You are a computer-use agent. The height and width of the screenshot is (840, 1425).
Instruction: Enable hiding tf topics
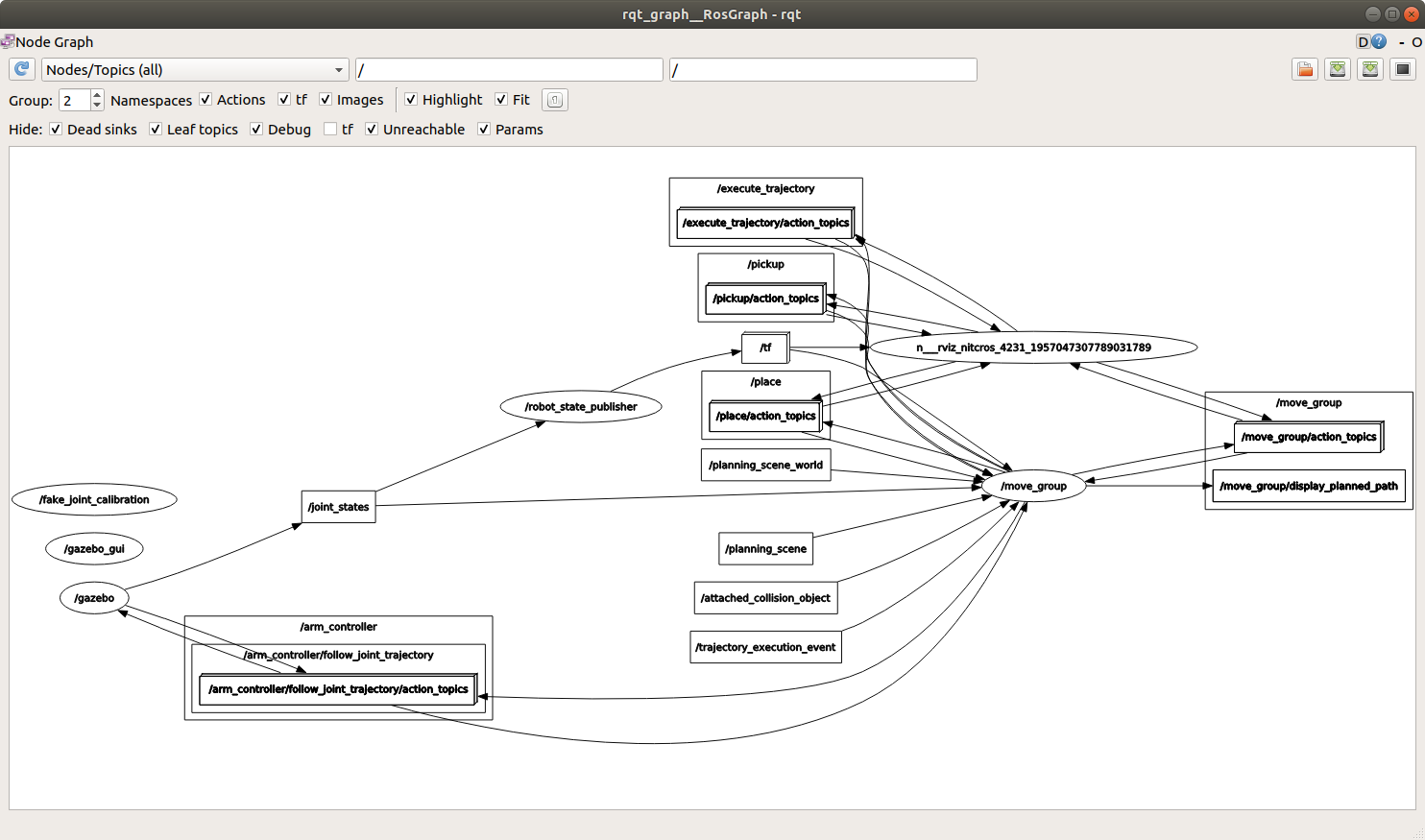(331, 130)
